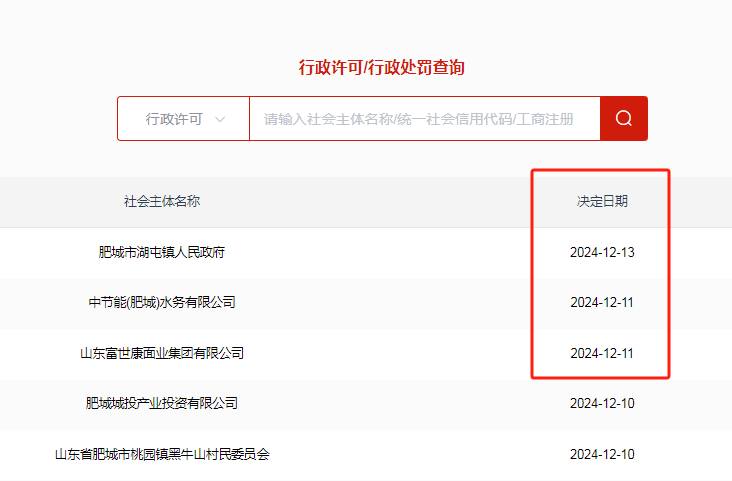Open 山东富世康面业集团有限公司 record

(x=162, y=353)
